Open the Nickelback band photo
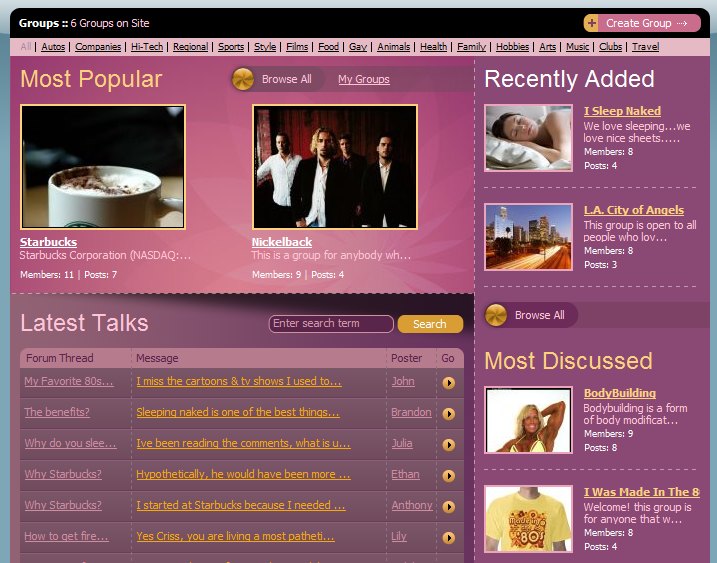The width and height of the screenshot is (717, 563). [x=334, y=167]
